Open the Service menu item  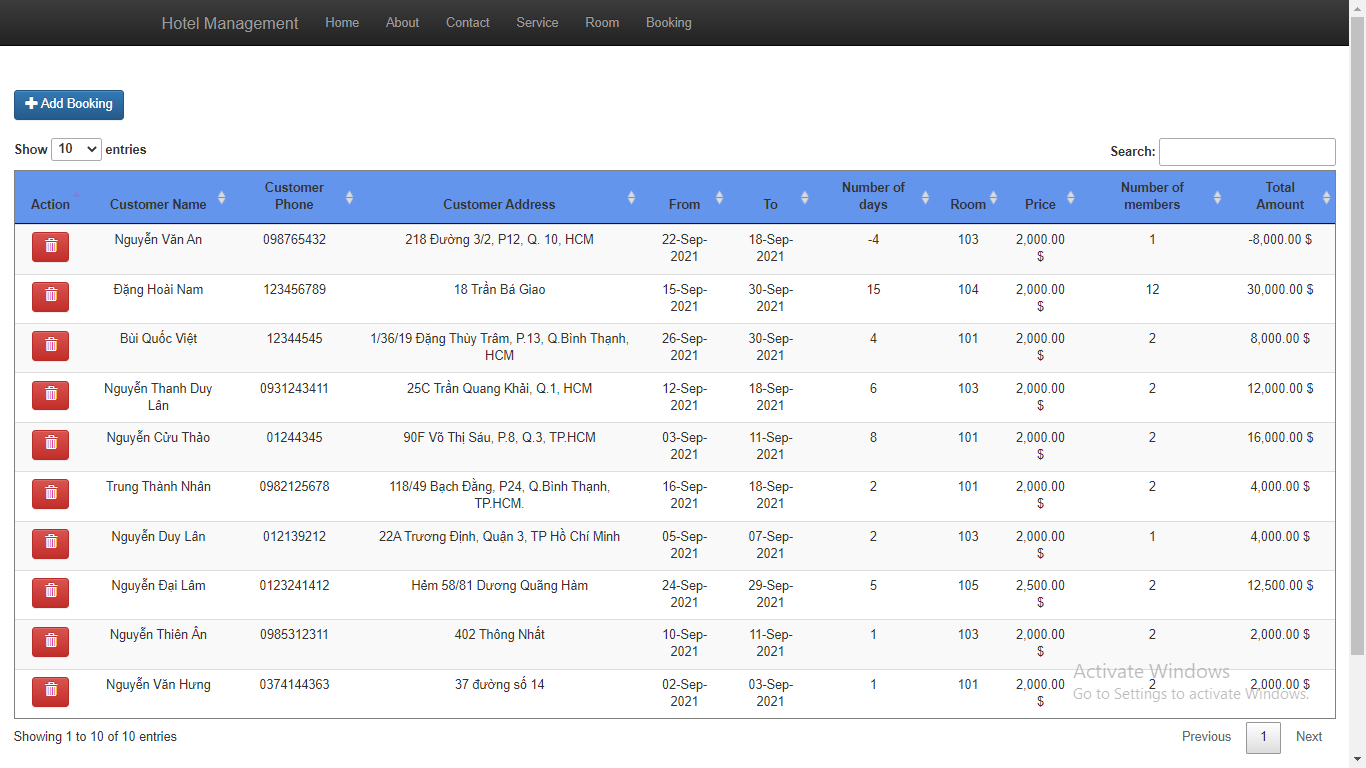[537, 22]
